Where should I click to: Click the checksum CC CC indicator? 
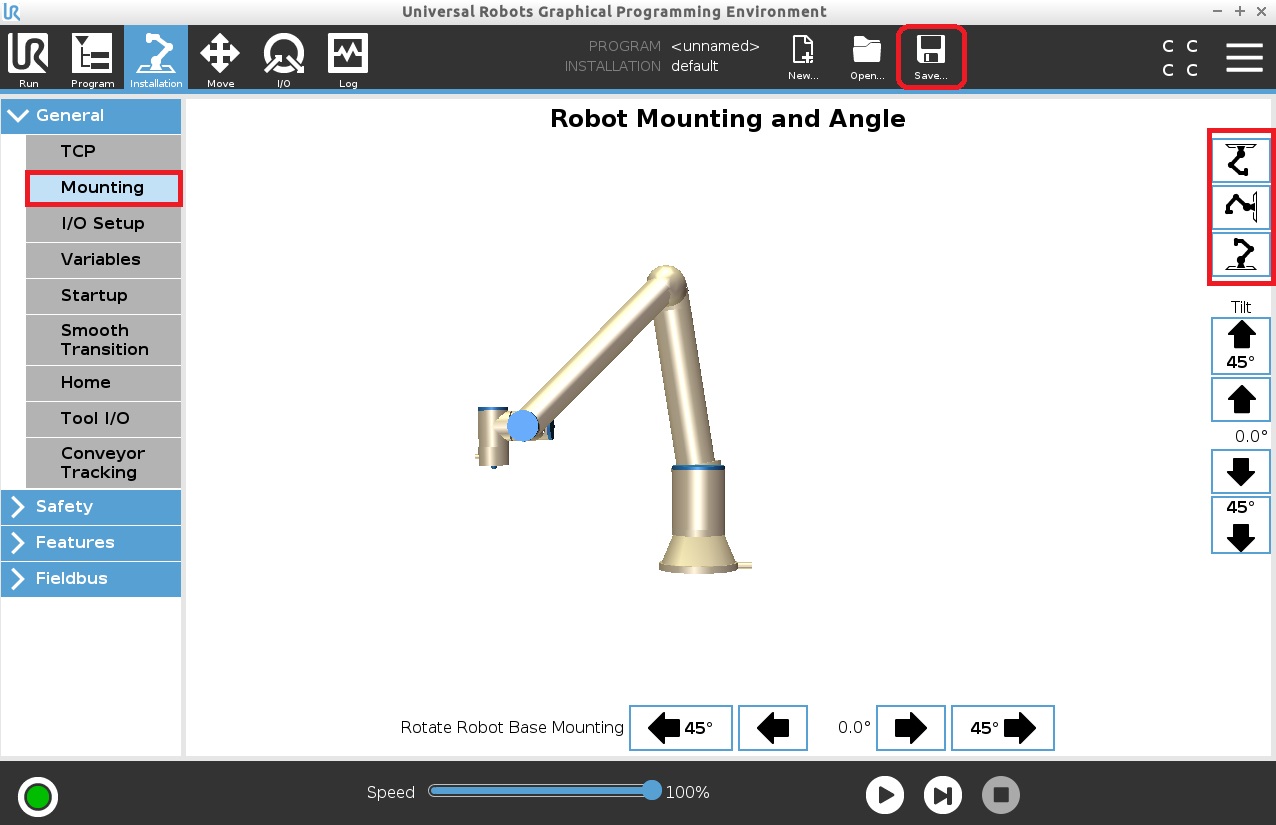(x=1180, y=58)
